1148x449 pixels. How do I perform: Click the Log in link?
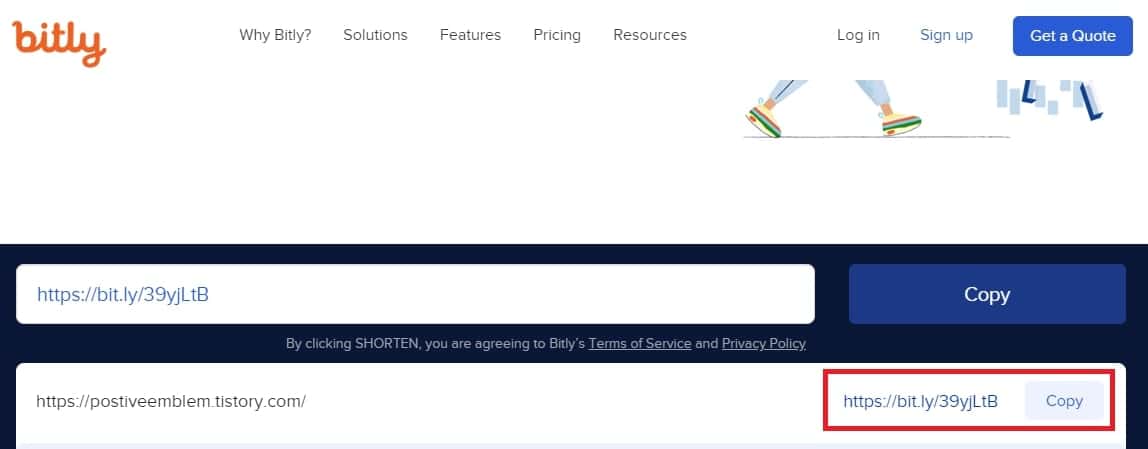click(x=858, y=35)
